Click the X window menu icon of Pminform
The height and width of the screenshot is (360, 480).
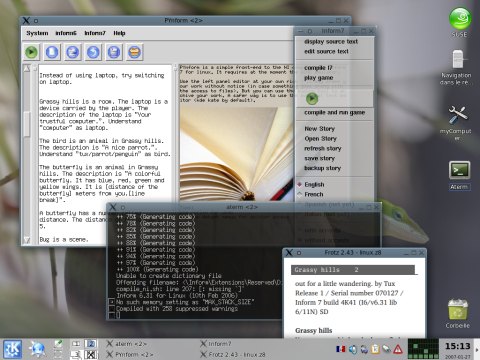pos(26,21)
